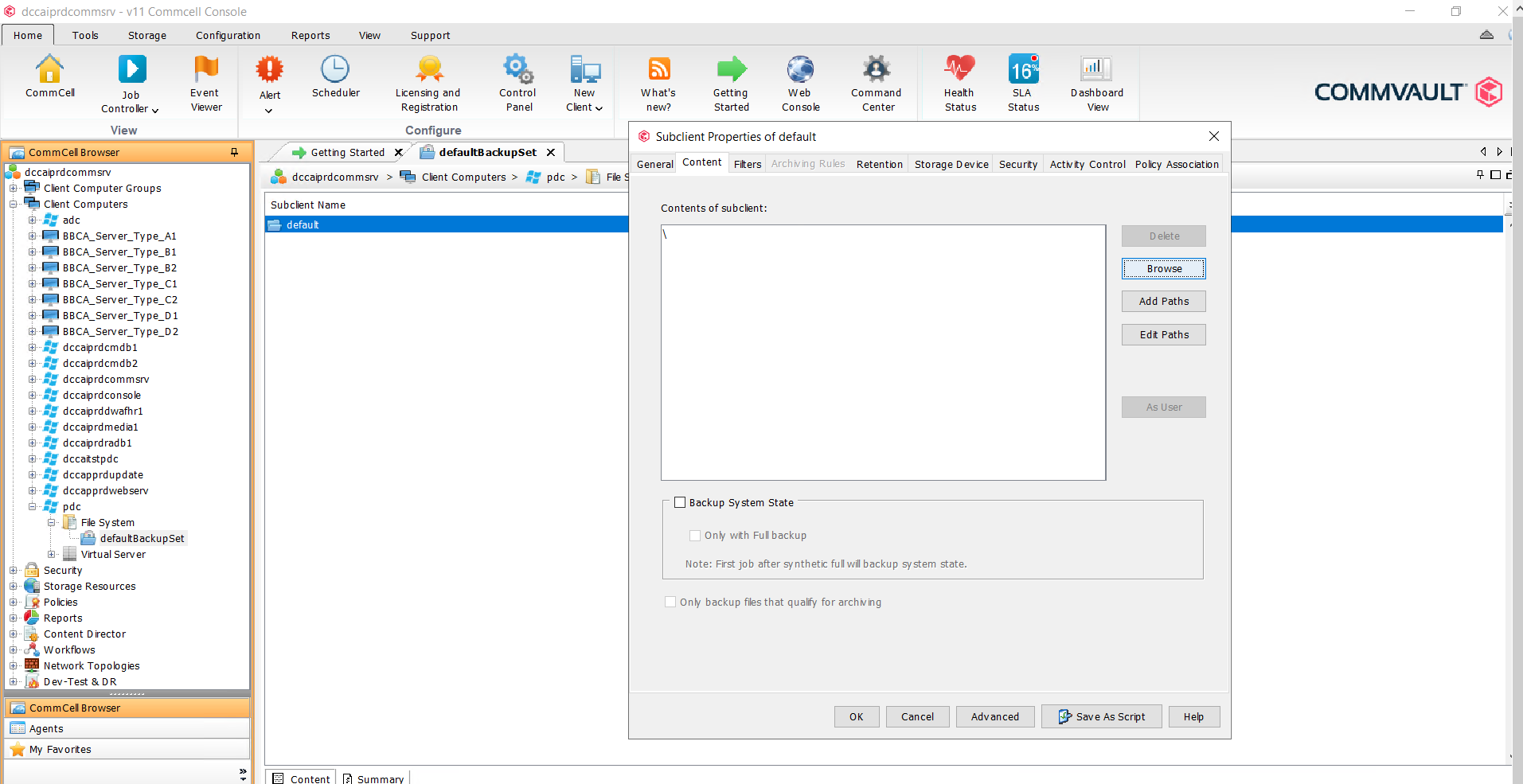Collapse the ribbon with the up arrow
This screenshot has width=1523, height=784.
tap(1486, 35)
